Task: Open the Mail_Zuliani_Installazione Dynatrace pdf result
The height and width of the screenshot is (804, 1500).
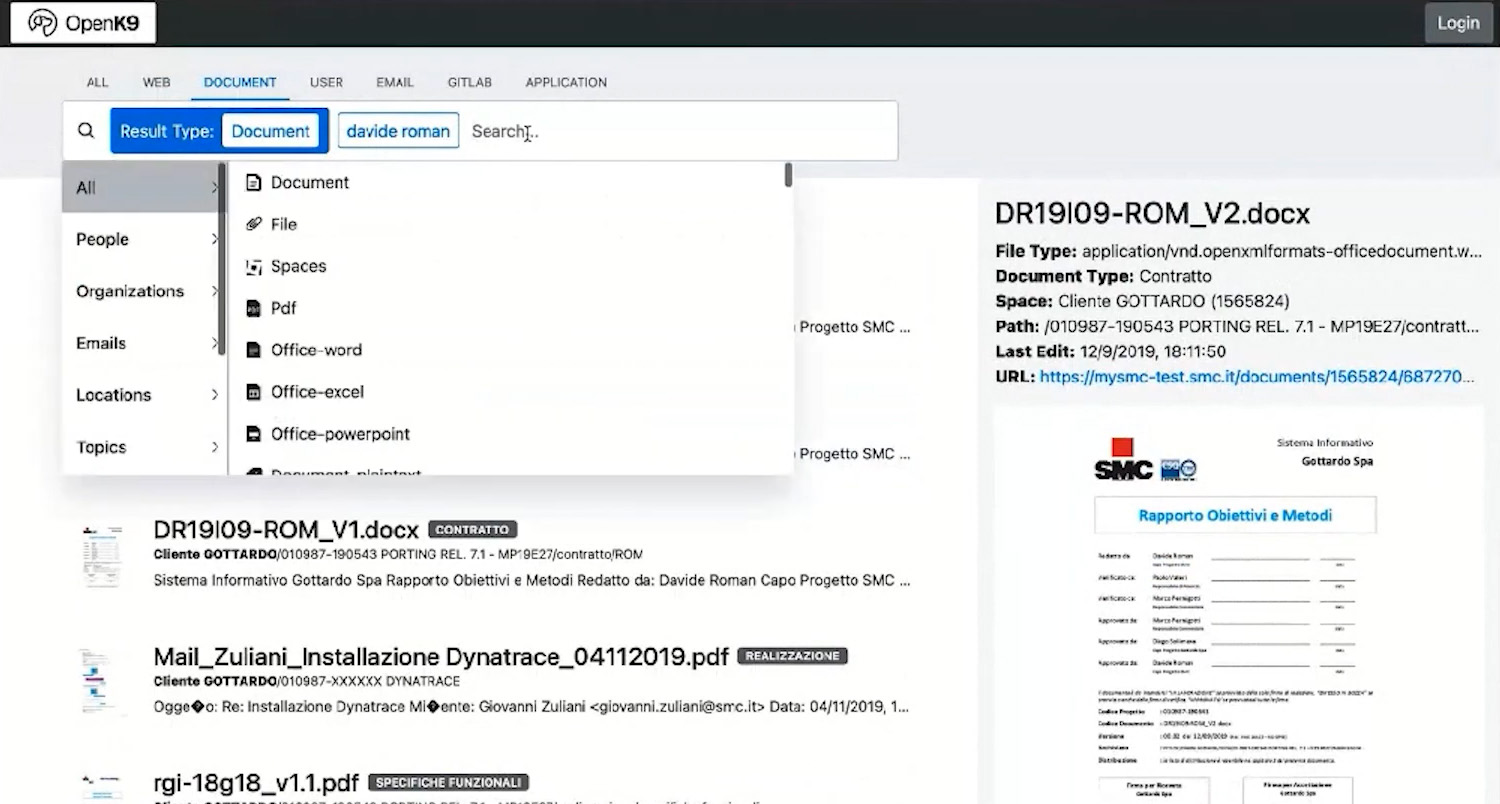Action: (x=441, y=657)
